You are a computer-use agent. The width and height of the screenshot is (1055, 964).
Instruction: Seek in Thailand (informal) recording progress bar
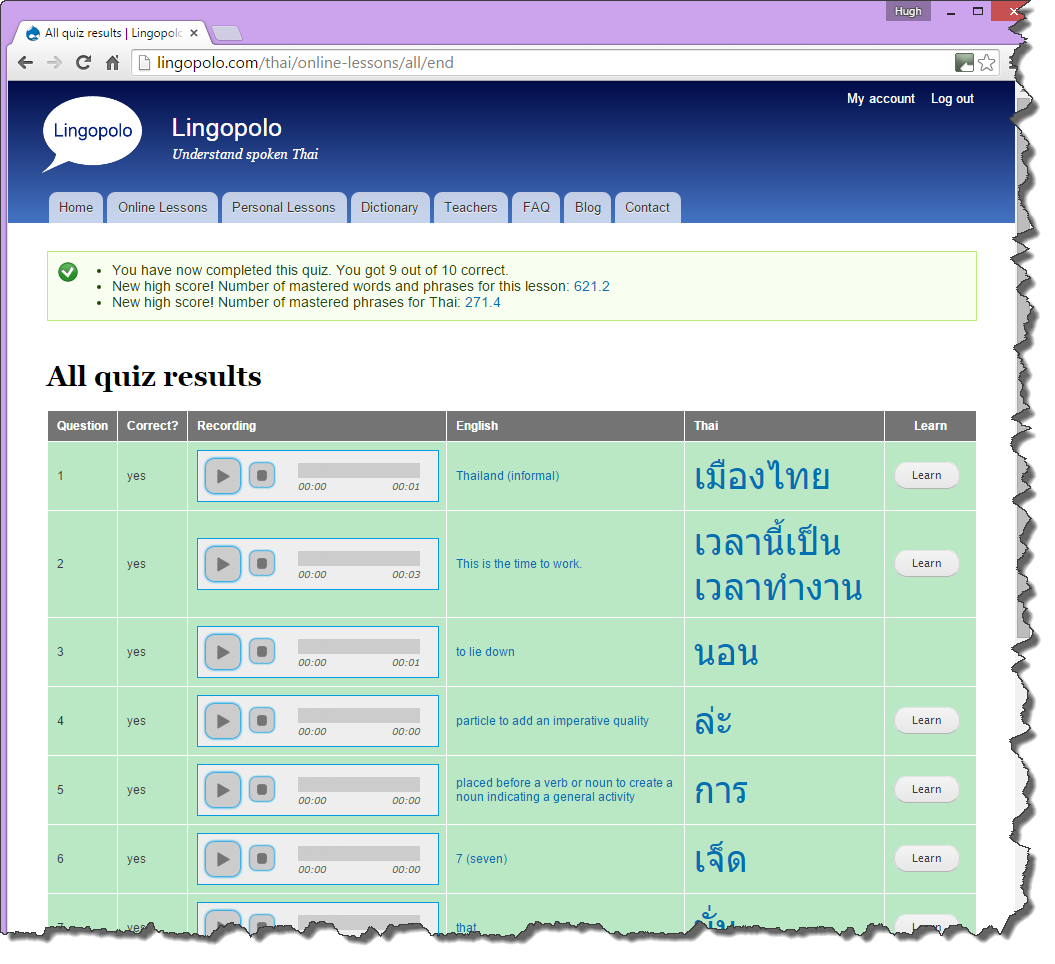pyautogui.click(x=359, y=470)
